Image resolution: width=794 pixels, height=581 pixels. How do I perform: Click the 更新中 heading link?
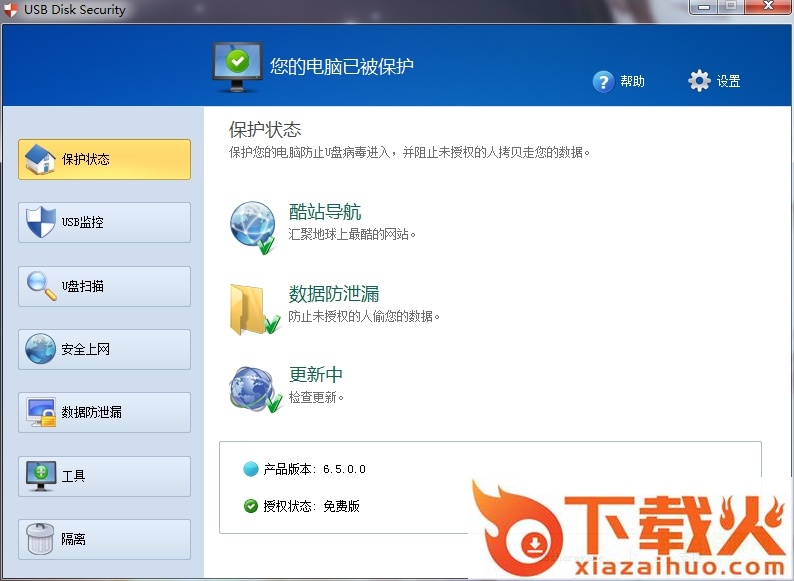(316, 374)
